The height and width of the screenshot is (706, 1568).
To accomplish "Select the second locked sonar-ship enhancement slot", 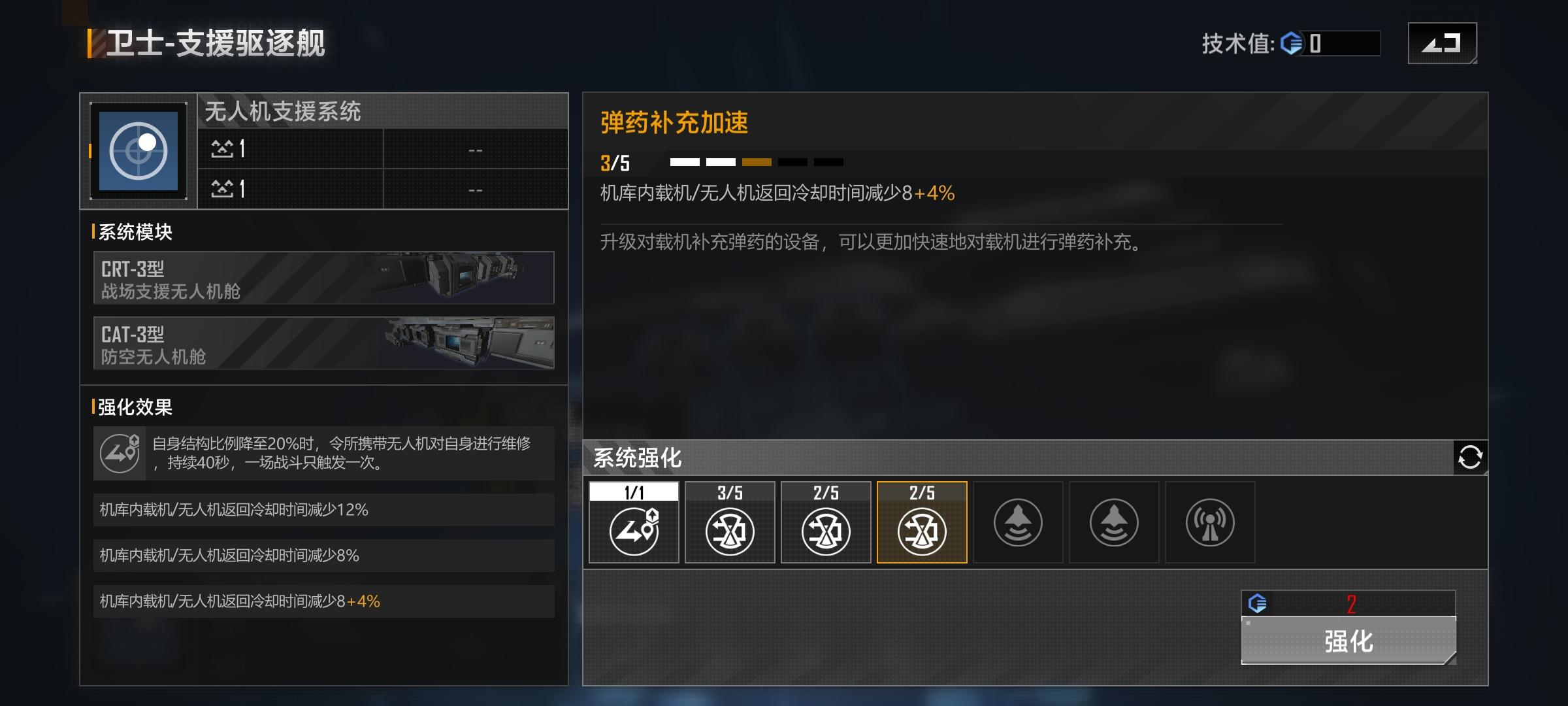I will tap(1114, 522).
